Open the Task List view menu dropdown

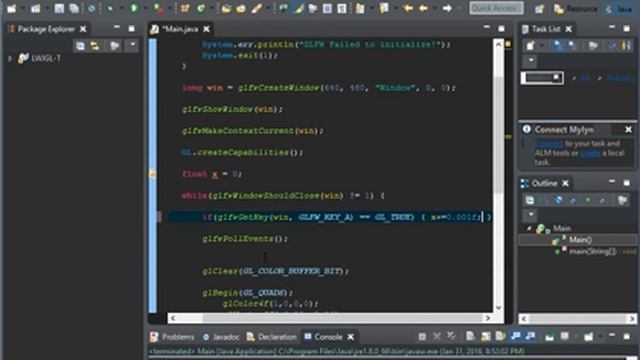(x=531, y=61)
